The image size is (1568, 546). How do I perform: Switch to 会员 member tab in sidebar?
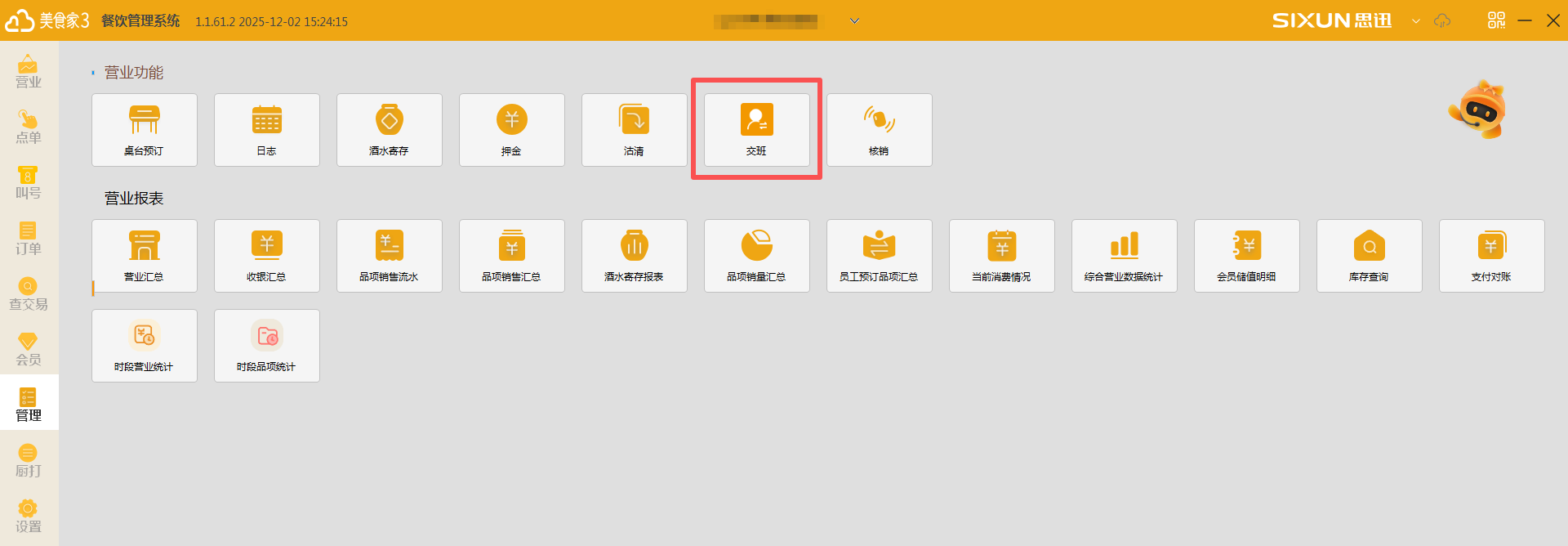tap(29, 350)
